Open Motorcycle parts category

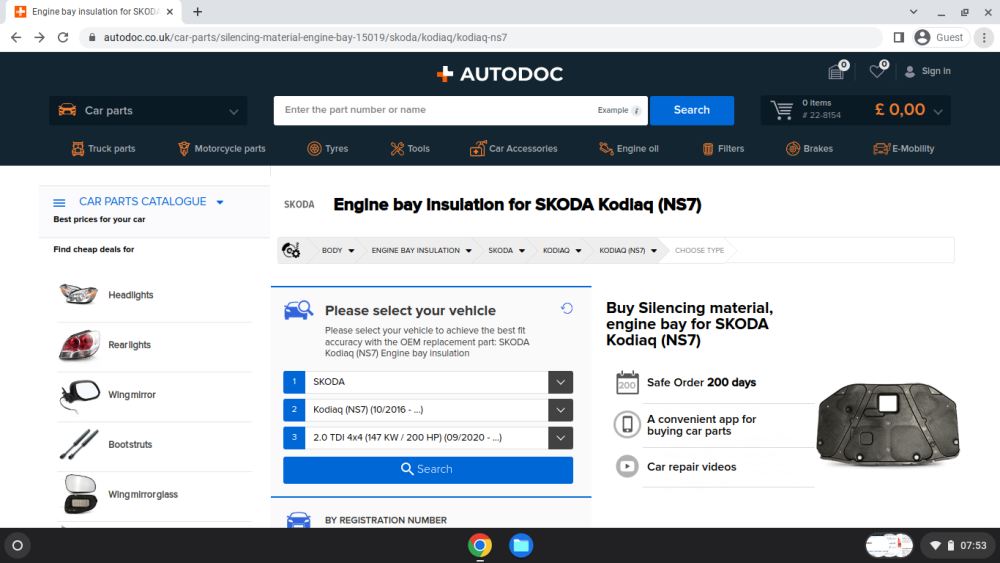(x=221, y=149)
